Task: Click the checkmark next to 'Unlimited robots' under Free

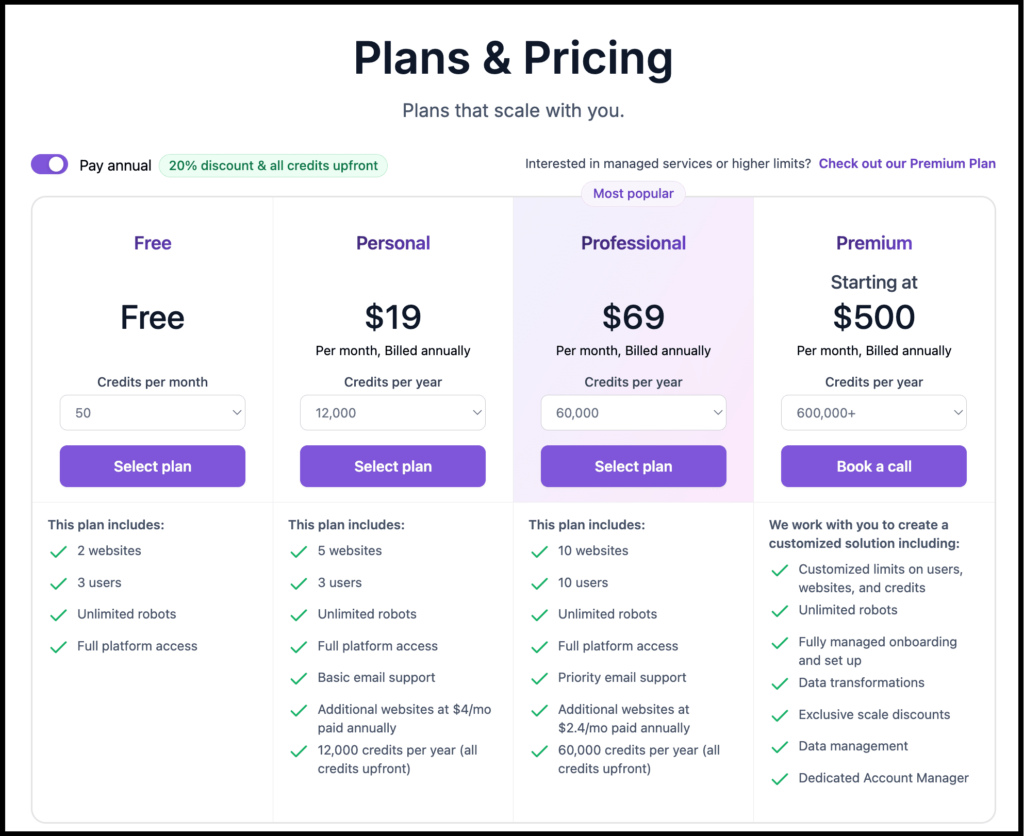Action: coord(58,614)
